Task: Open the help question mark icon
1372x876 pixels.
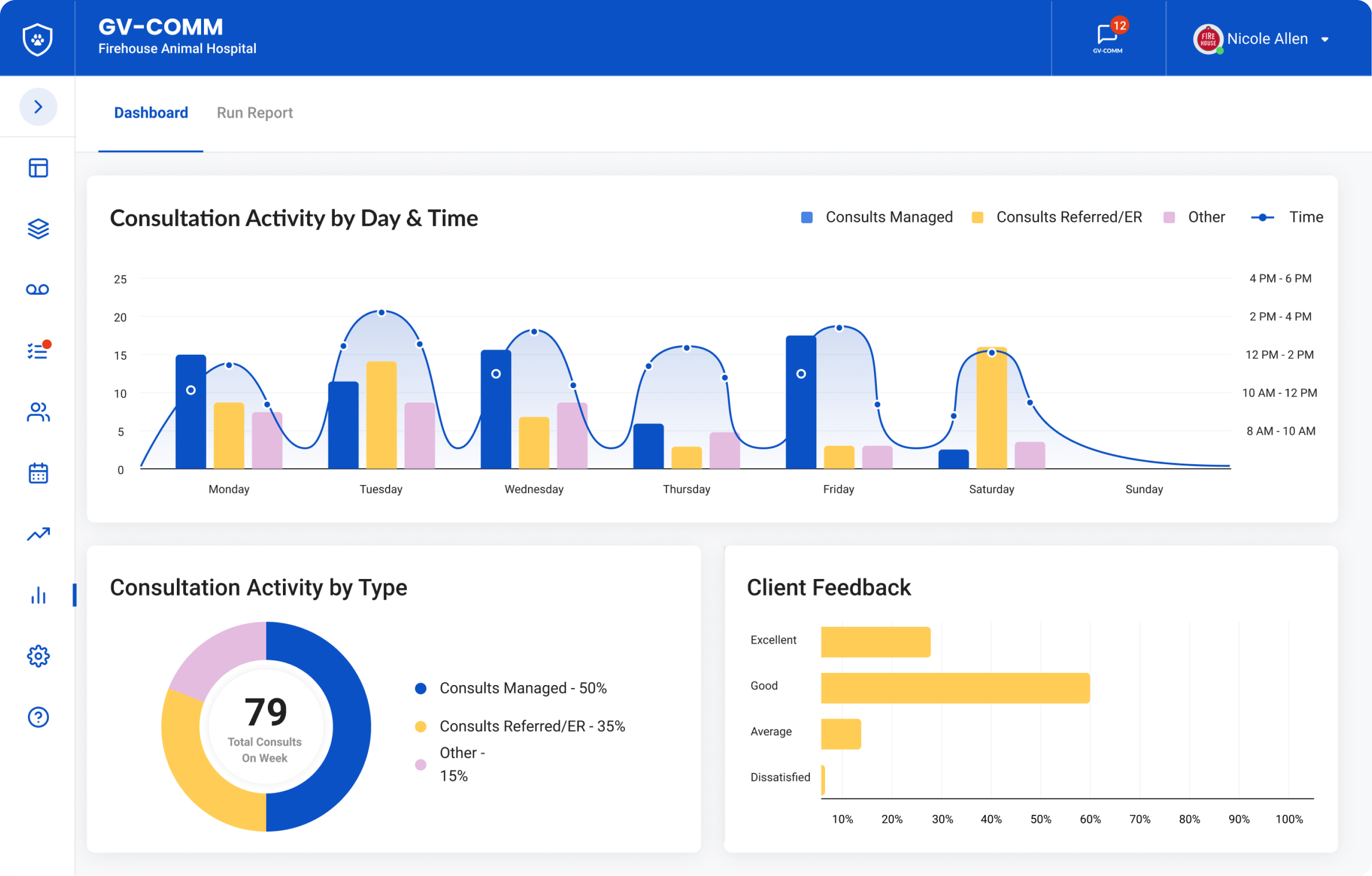Action: (38, 718)
